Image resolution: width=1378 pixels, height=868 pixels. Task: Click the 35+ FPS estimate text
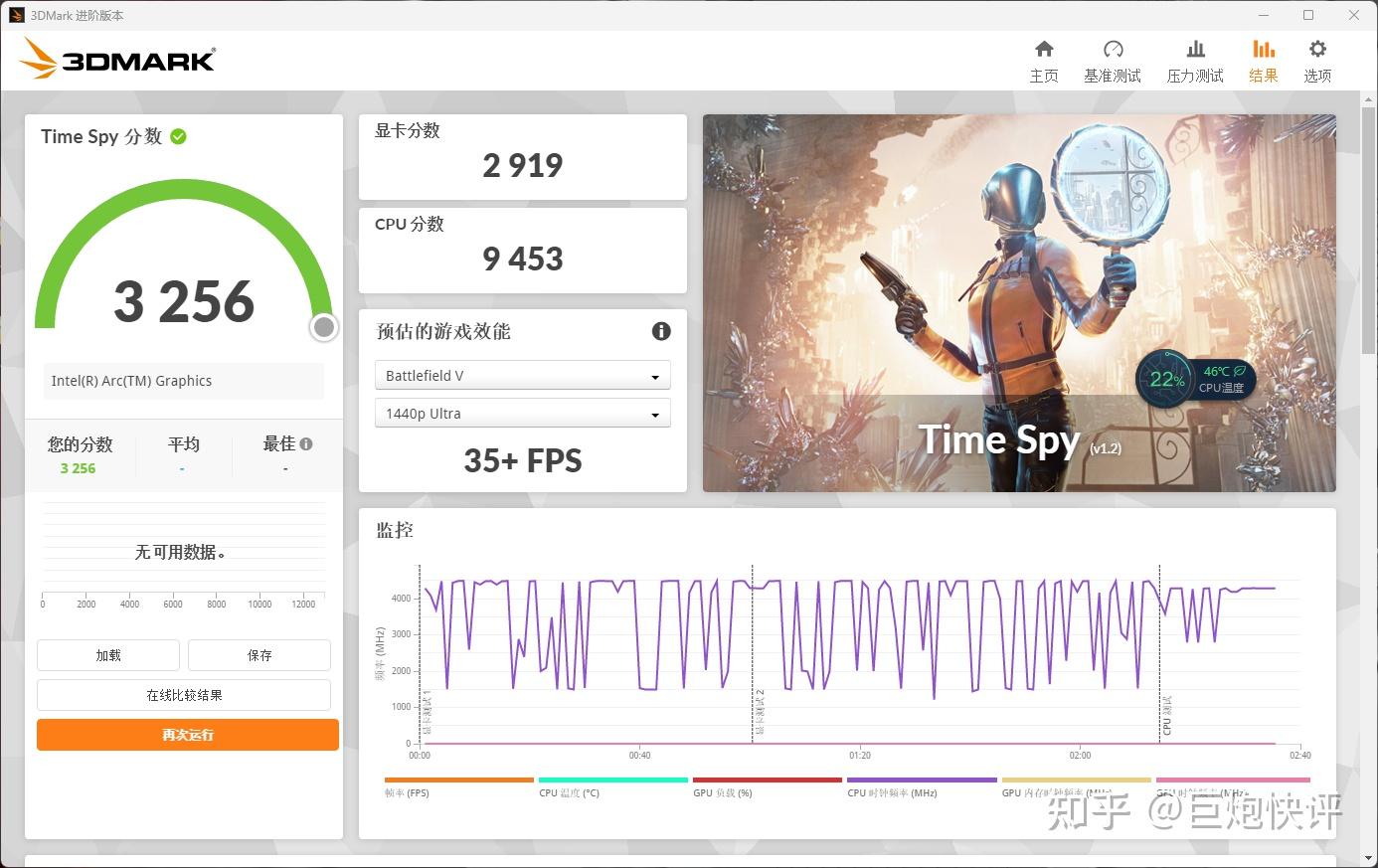point(523,460)
